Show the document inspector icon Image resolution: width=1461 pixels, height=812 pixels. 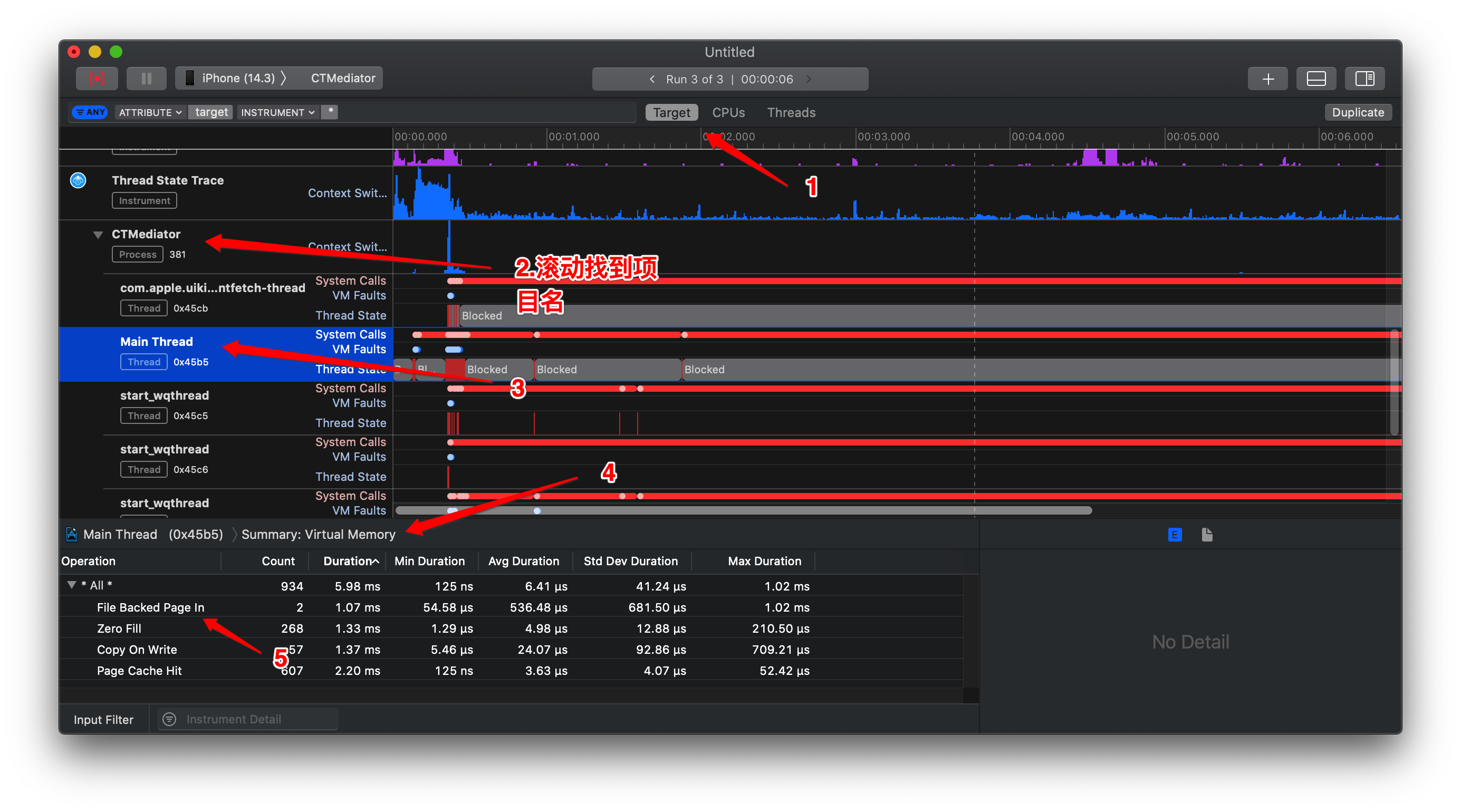pyautogui.click(x=1207, y=534)
